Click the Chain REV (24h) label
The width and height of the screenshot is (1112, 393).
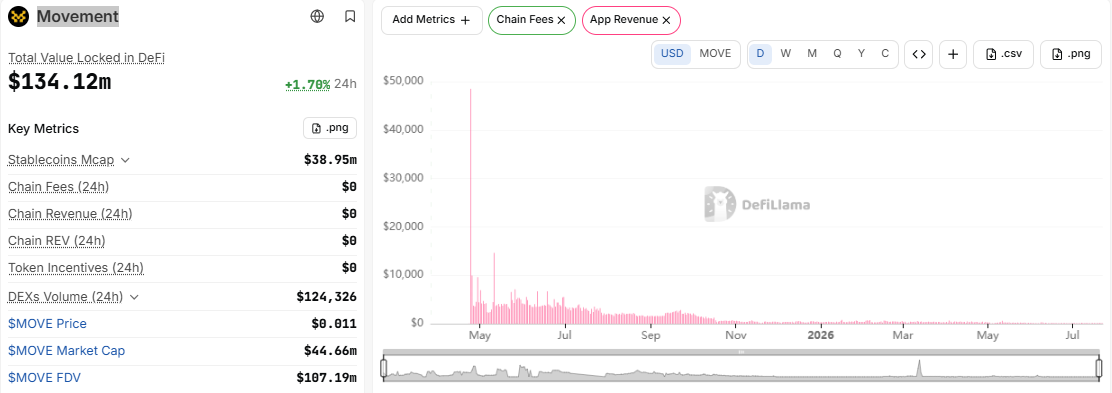tap(57, 241)
